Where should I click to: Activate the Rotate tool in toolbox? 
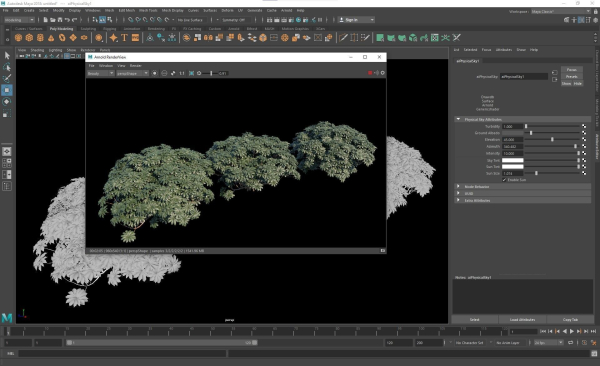point(7,102)
